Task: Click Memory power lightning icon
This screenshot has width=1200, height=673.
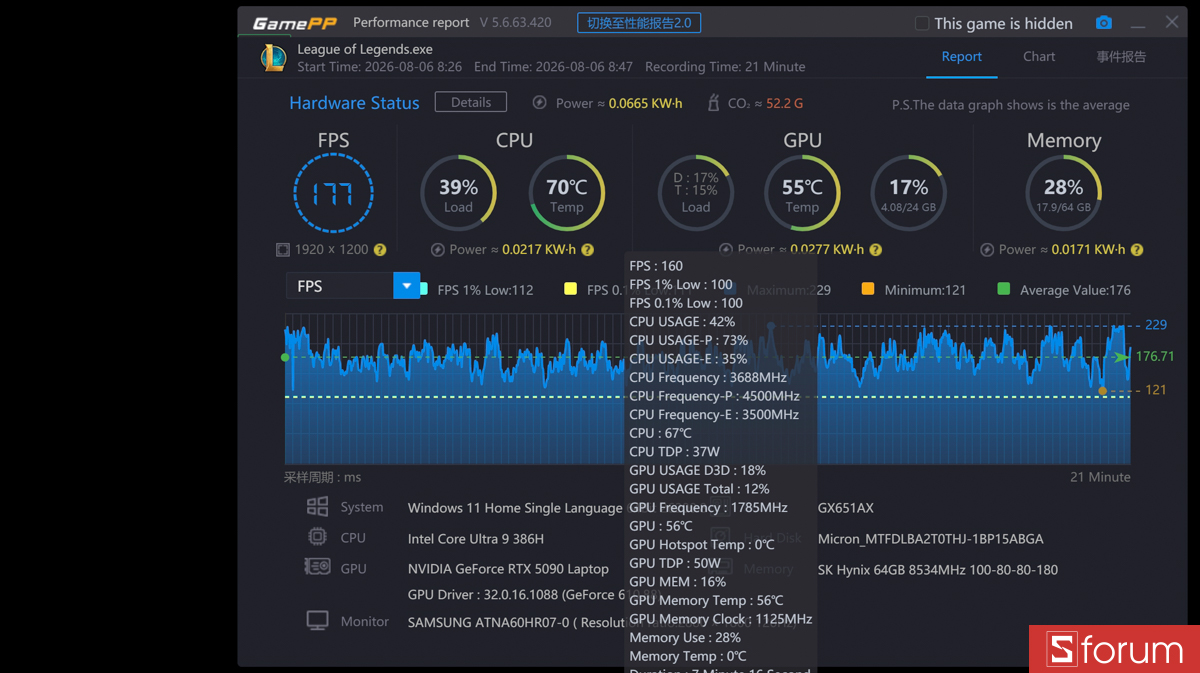Action: coord(987,250)
